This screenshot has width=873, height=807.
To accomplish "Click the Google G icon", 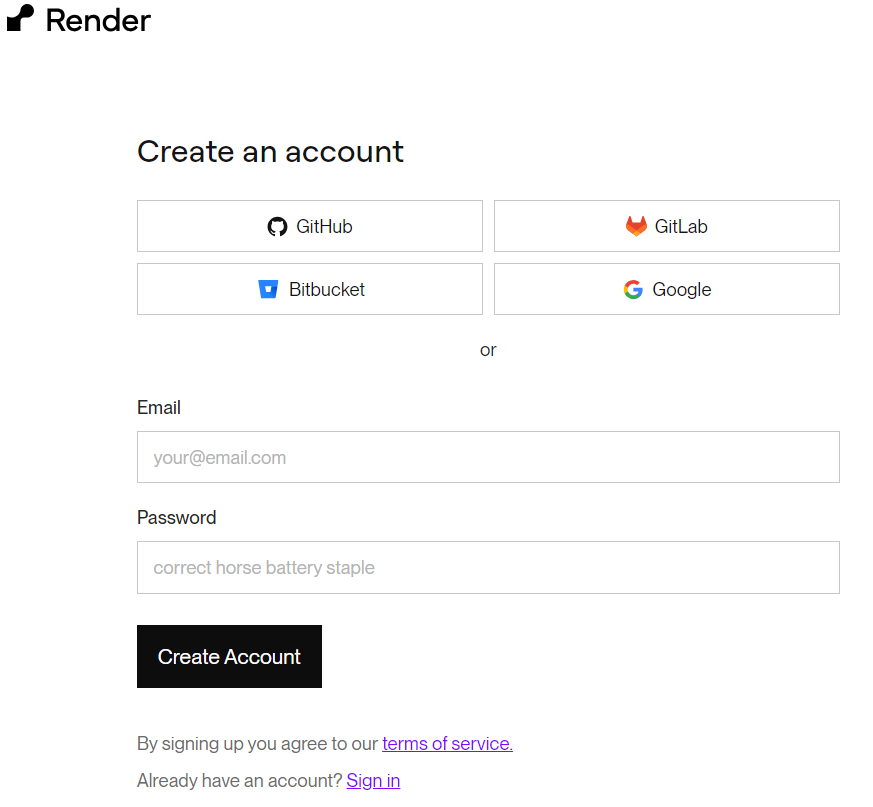I will pos(633,290).
